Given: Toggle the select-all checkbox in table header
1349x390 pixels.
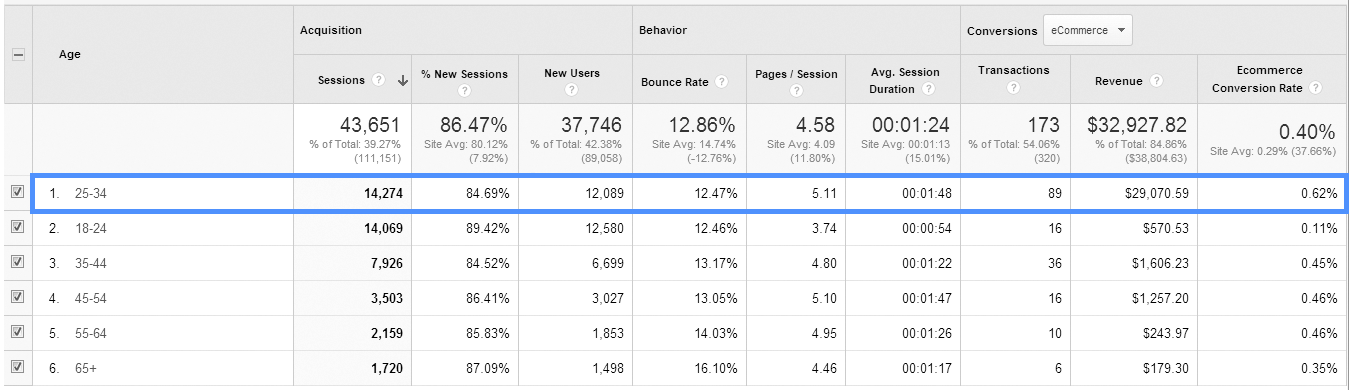Looking at the screenshot, I should (x=17, y=55).
